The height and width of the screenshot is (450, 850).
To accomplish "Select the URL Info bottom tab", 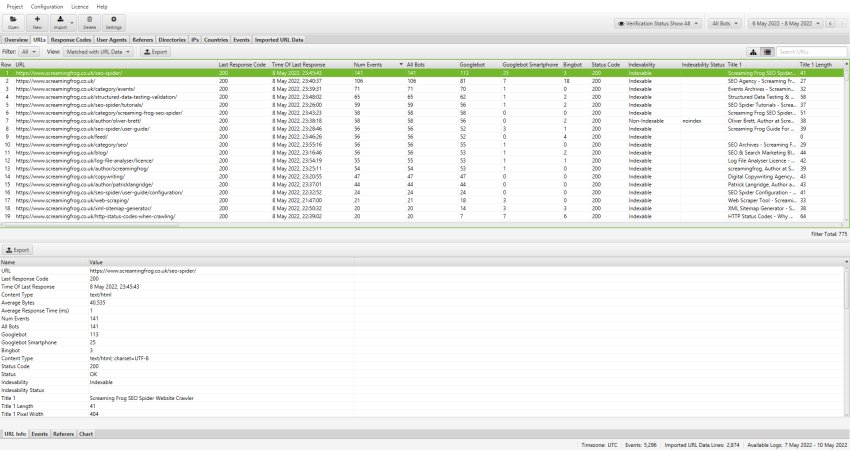I will pos(15,434).
